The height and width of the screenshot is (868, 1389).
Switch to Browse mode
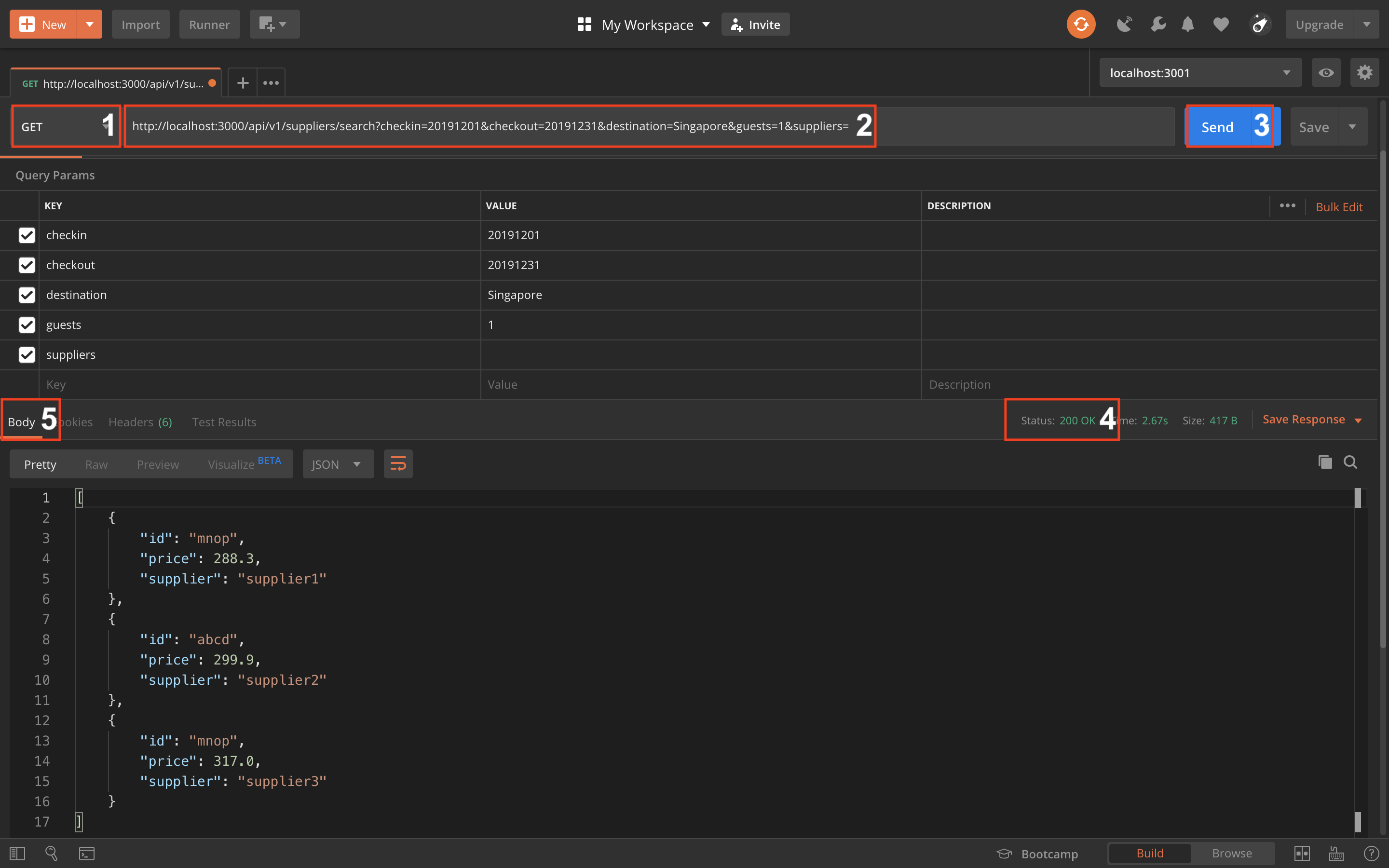1232,854
